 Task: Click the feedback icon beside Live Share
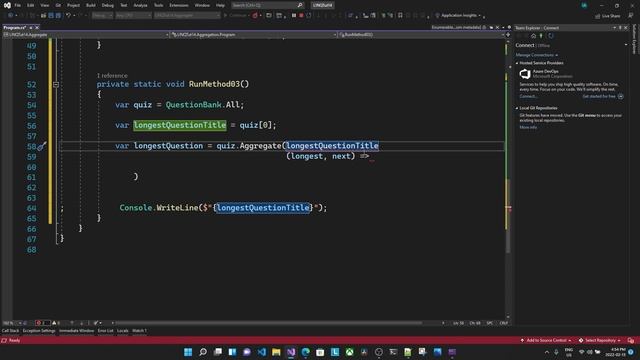coord(631,16)
